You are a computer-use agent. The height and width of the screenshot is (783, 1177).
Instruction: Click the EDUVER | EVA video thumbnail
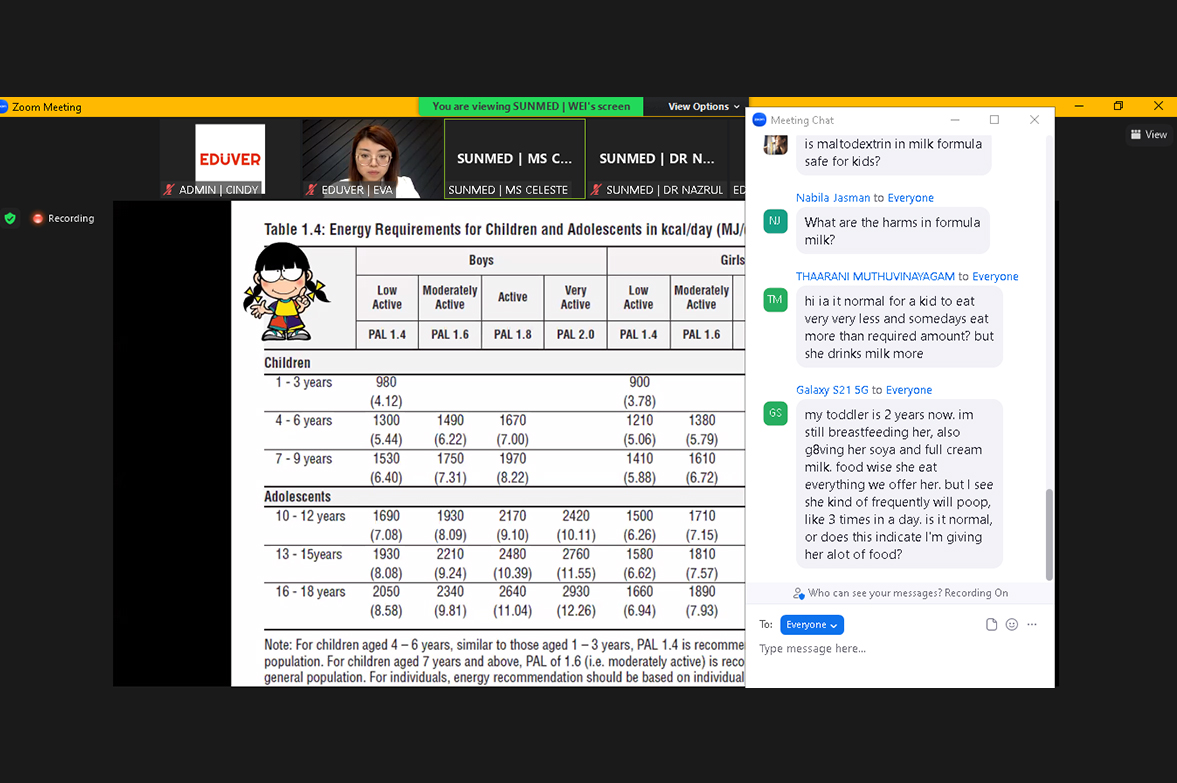coord(372,159)
